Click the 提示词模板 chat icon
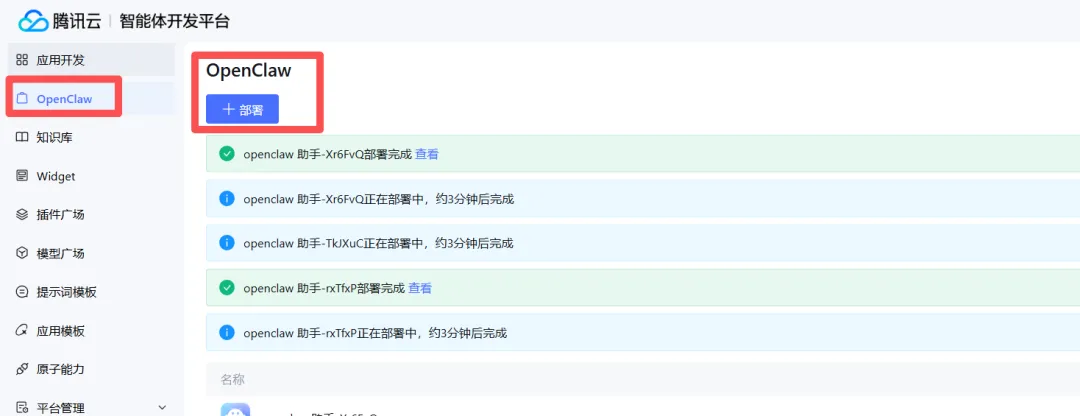The image size is (1080, 416). pyautogui.click(x=22, y=292)
